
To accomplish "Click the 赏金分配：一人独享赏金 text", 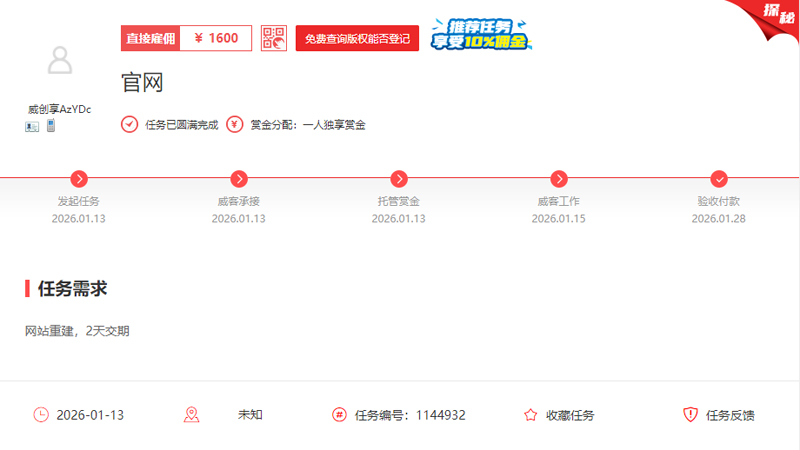I will tap(308, 125).
